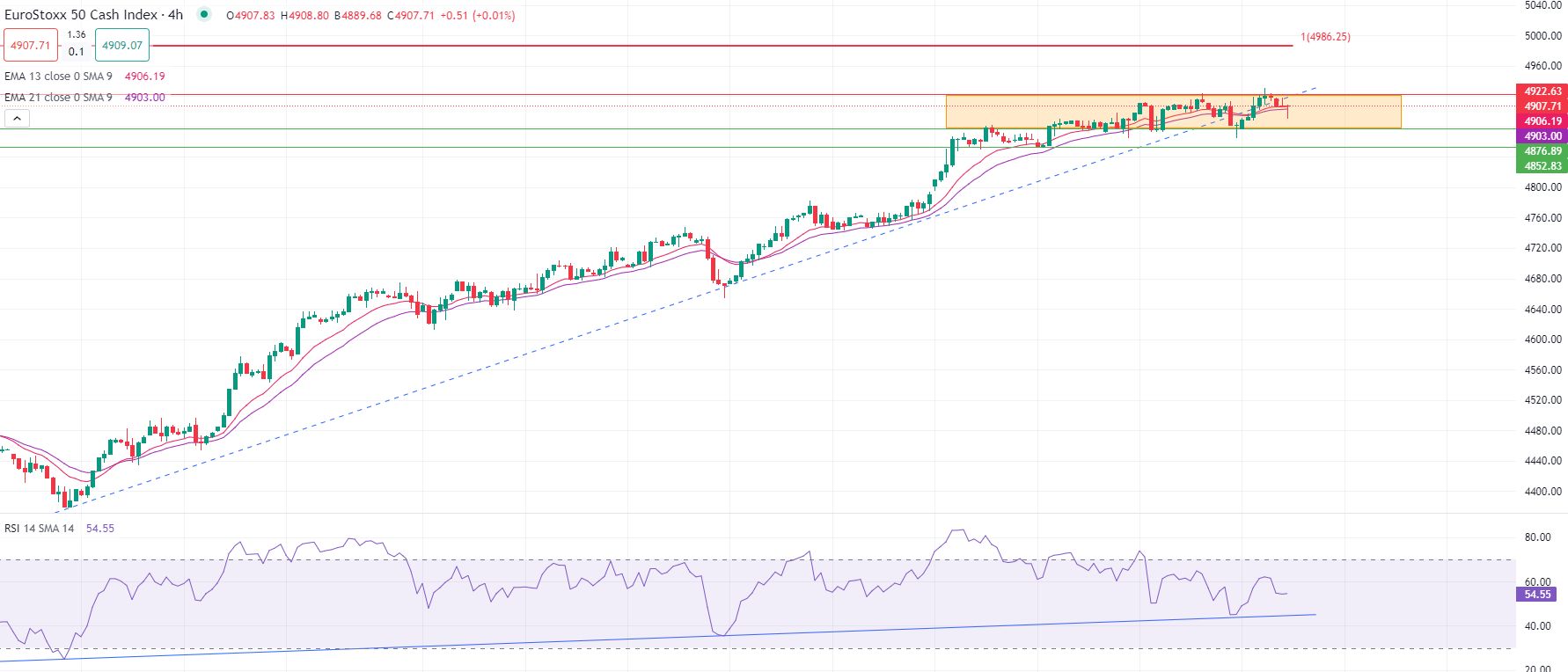
Task: Click the 4906.19 pink EMA price label
Action: tap(1542, 121)
